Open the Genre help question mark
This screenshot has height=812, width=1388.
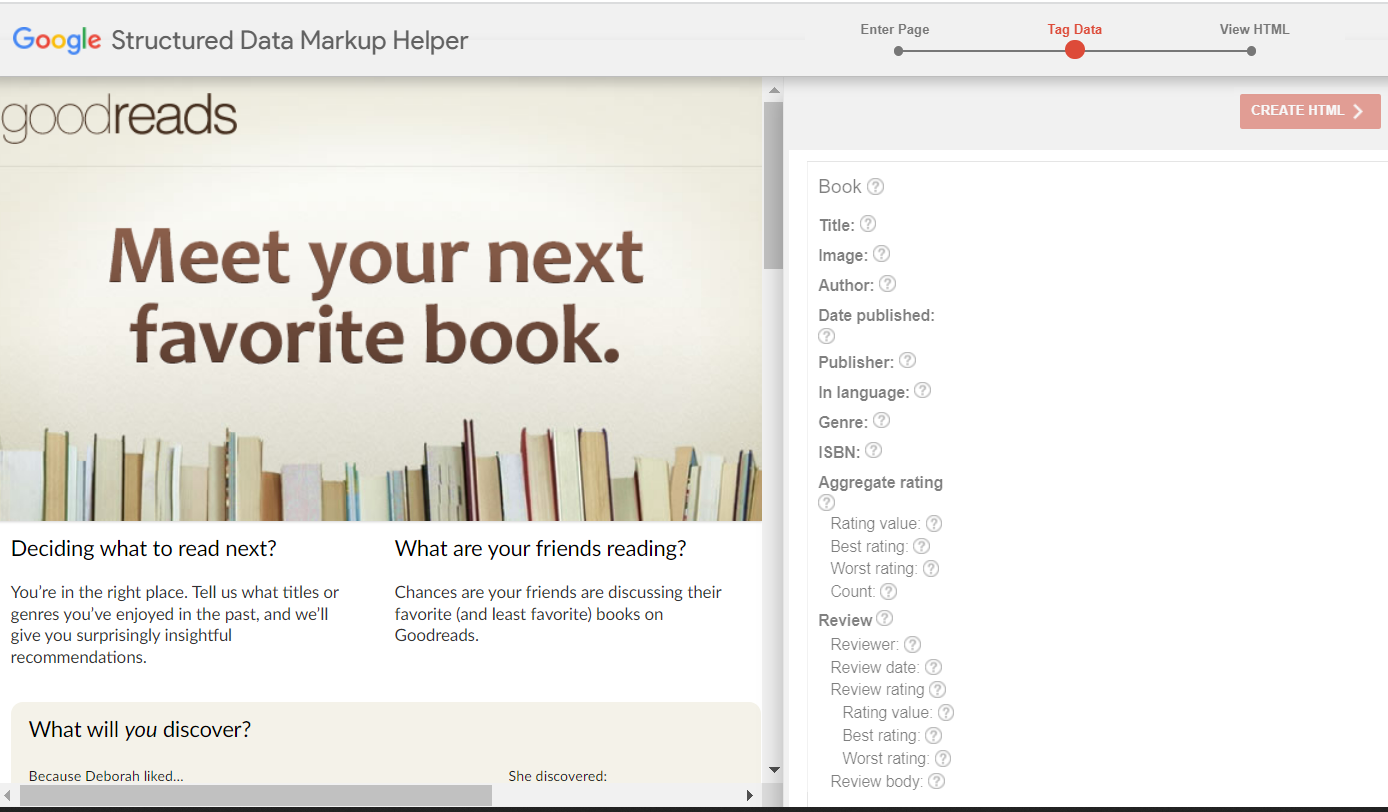pyautogui.click(x=881, y=421)
